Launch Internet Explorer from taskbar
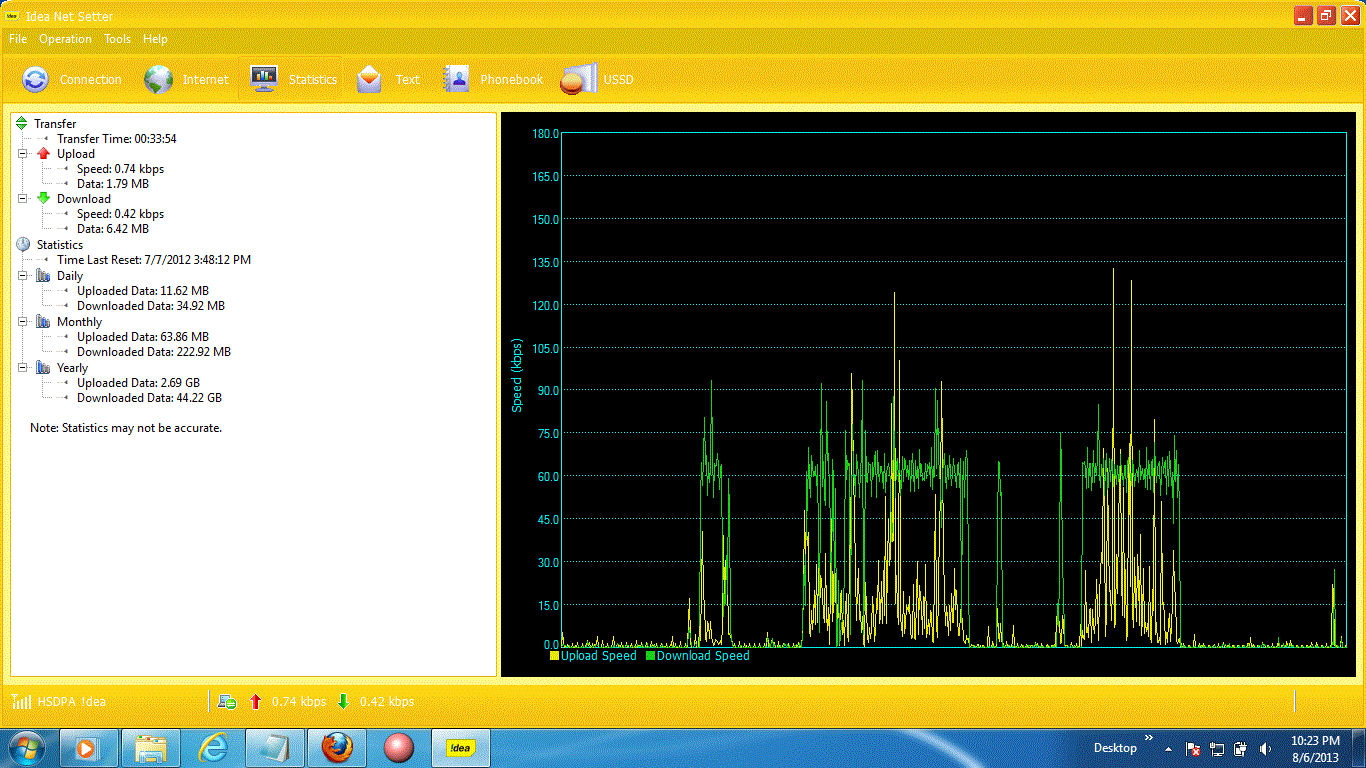1366x768 pixels. 213,748
